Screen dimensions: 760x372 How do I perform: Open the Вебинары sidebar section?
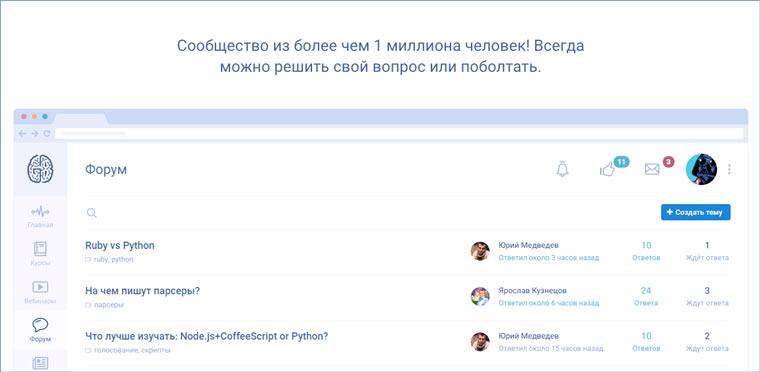coord(40,292)
